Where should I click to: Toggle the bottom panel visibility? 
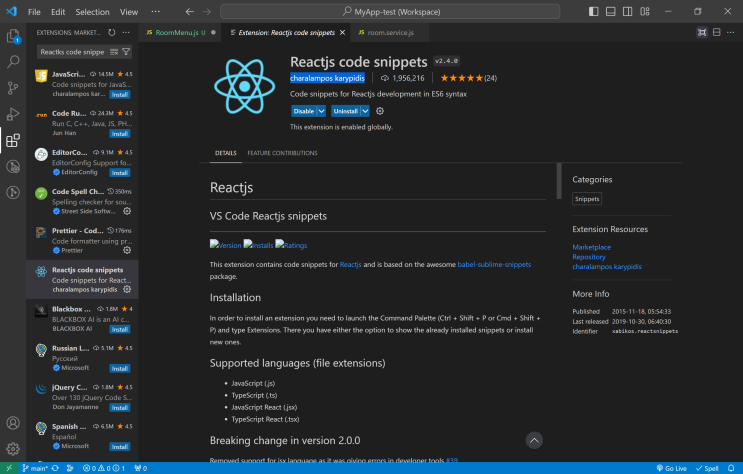(610, 11)
